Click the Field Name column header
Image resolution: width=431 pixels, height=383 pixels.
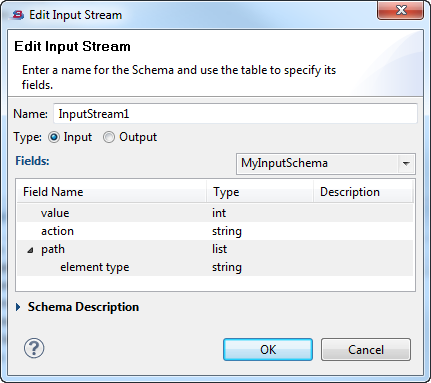(112, 192)
